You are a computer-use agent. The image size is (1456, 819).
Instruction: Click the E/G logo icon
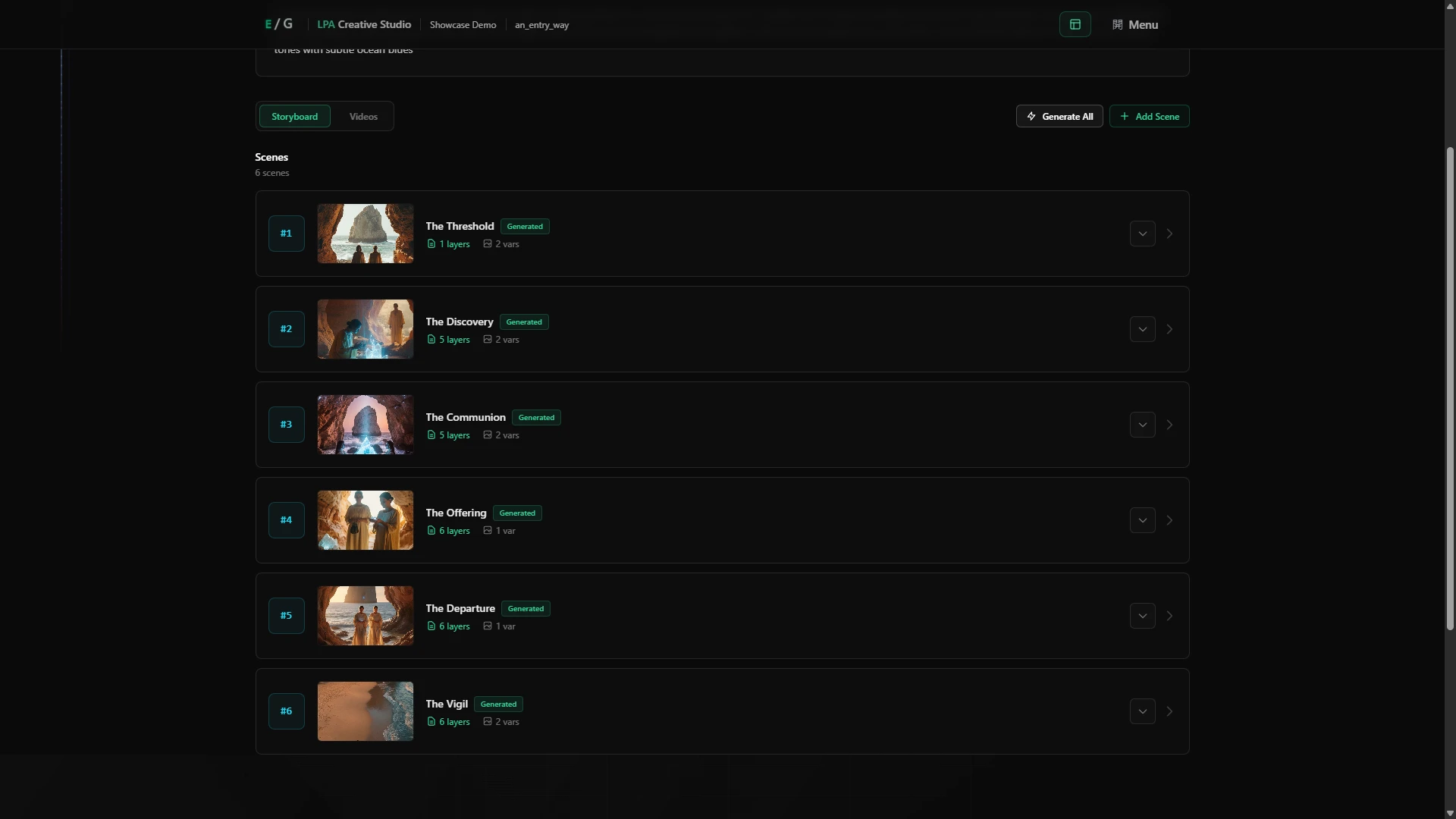click(278, 24)
